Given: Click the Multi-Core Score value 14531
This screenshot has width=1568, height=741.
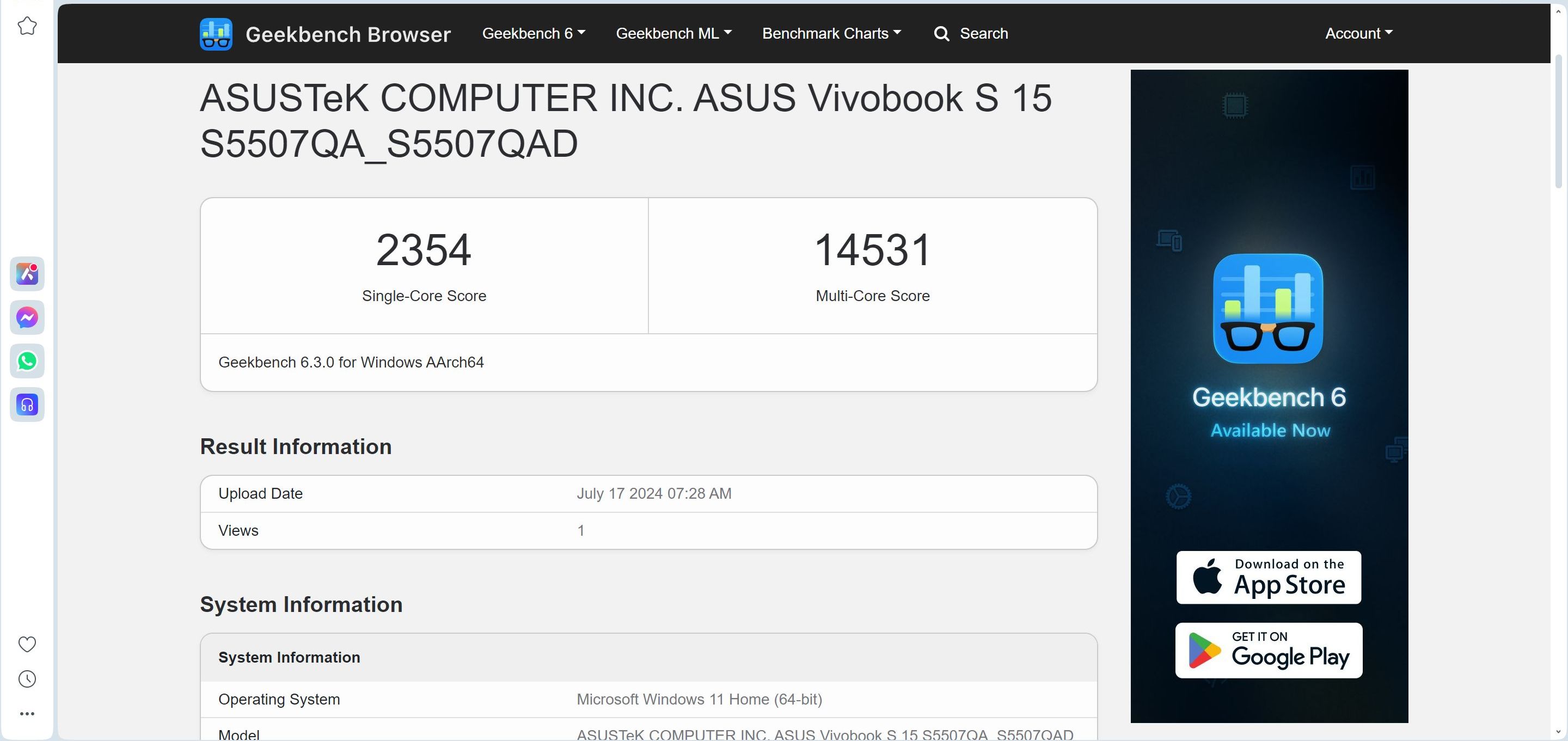Looking at the screenshot, I should [x=872, y=250].
